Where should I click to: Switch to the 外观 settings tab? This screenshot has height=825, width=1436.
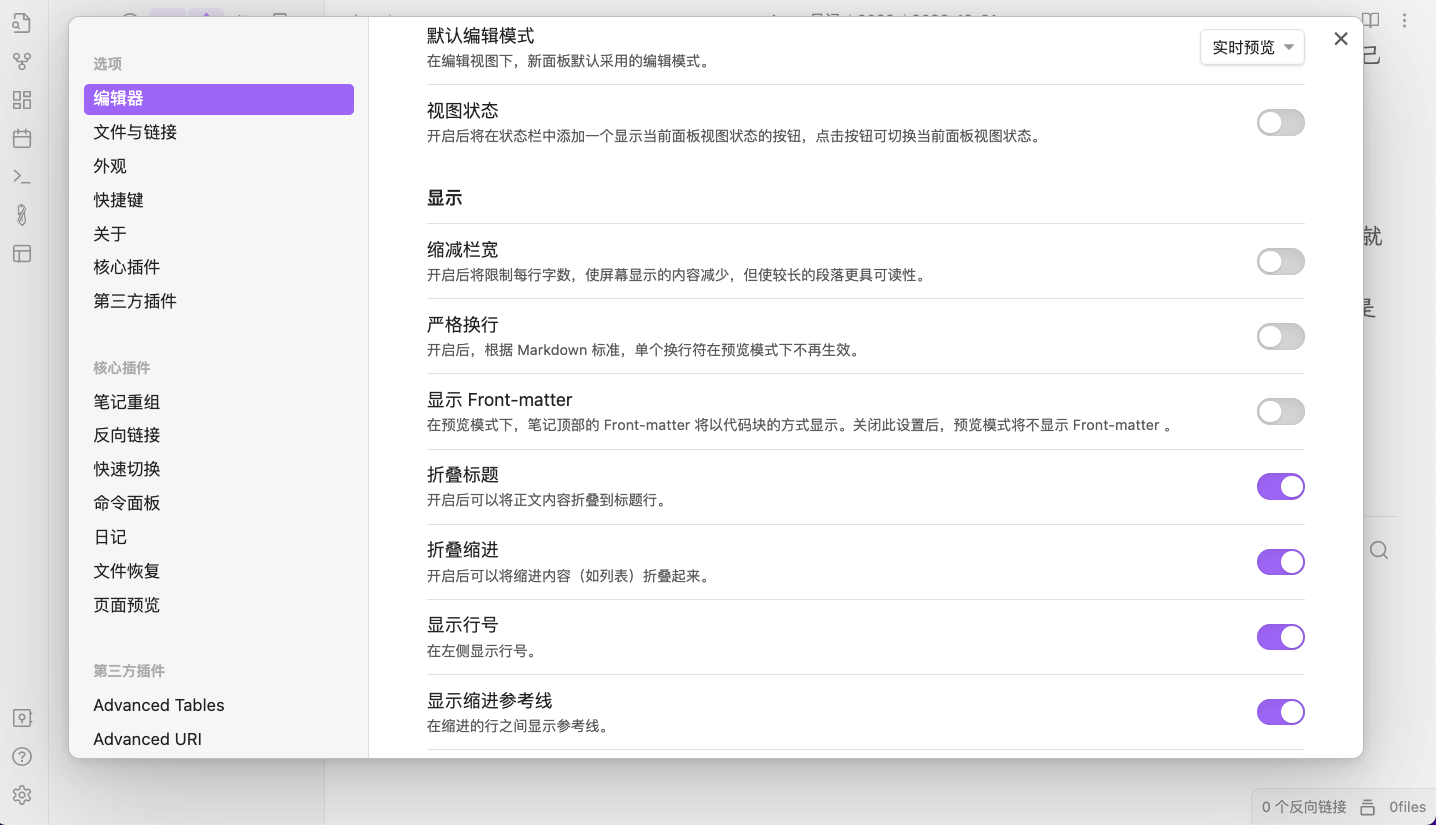coord(219,166)
